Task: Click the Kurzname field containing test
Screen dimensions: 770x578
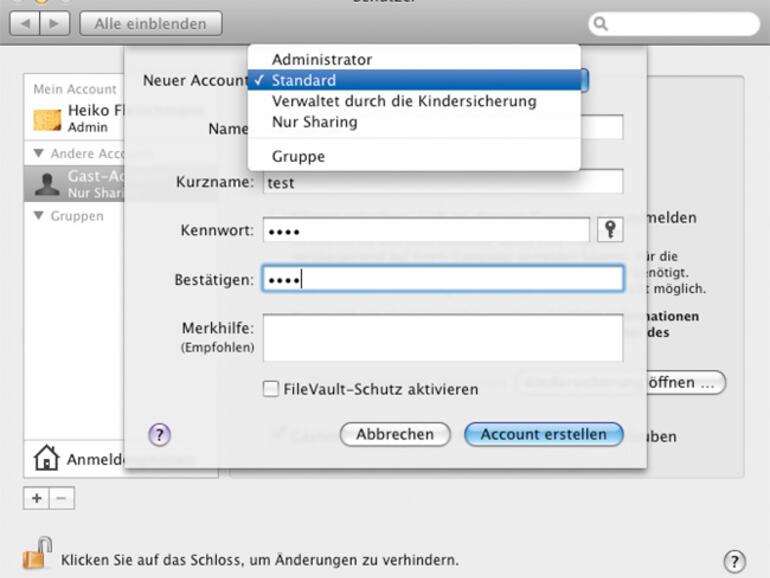Action: click(x=443, y=182)
